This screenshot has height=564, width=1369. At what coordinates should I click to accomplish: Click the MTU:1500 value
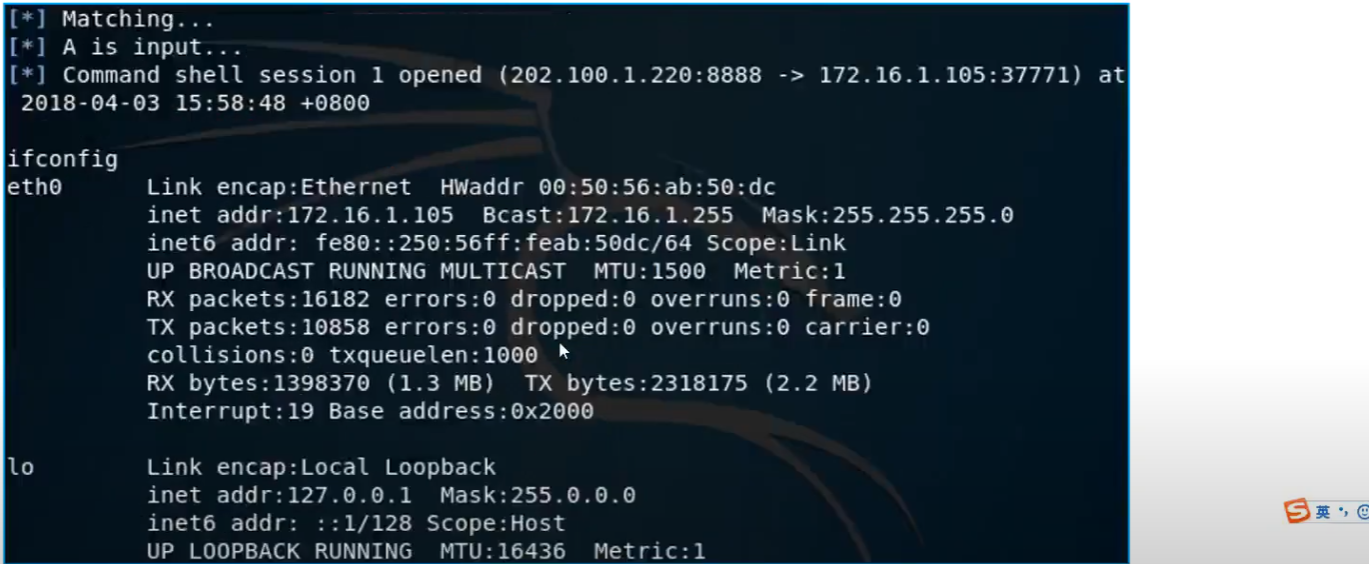click(650, 271)
